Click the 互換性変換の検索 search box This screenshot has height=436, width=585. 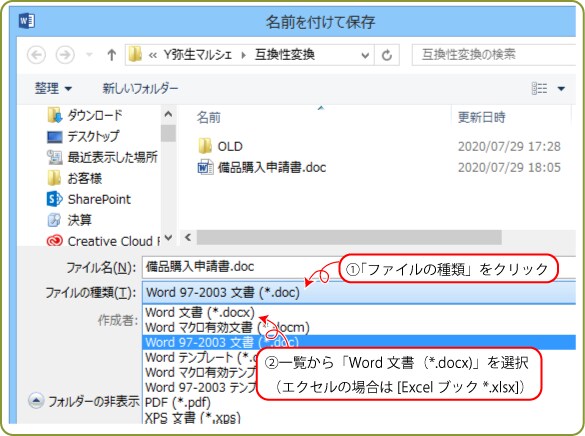494,55
